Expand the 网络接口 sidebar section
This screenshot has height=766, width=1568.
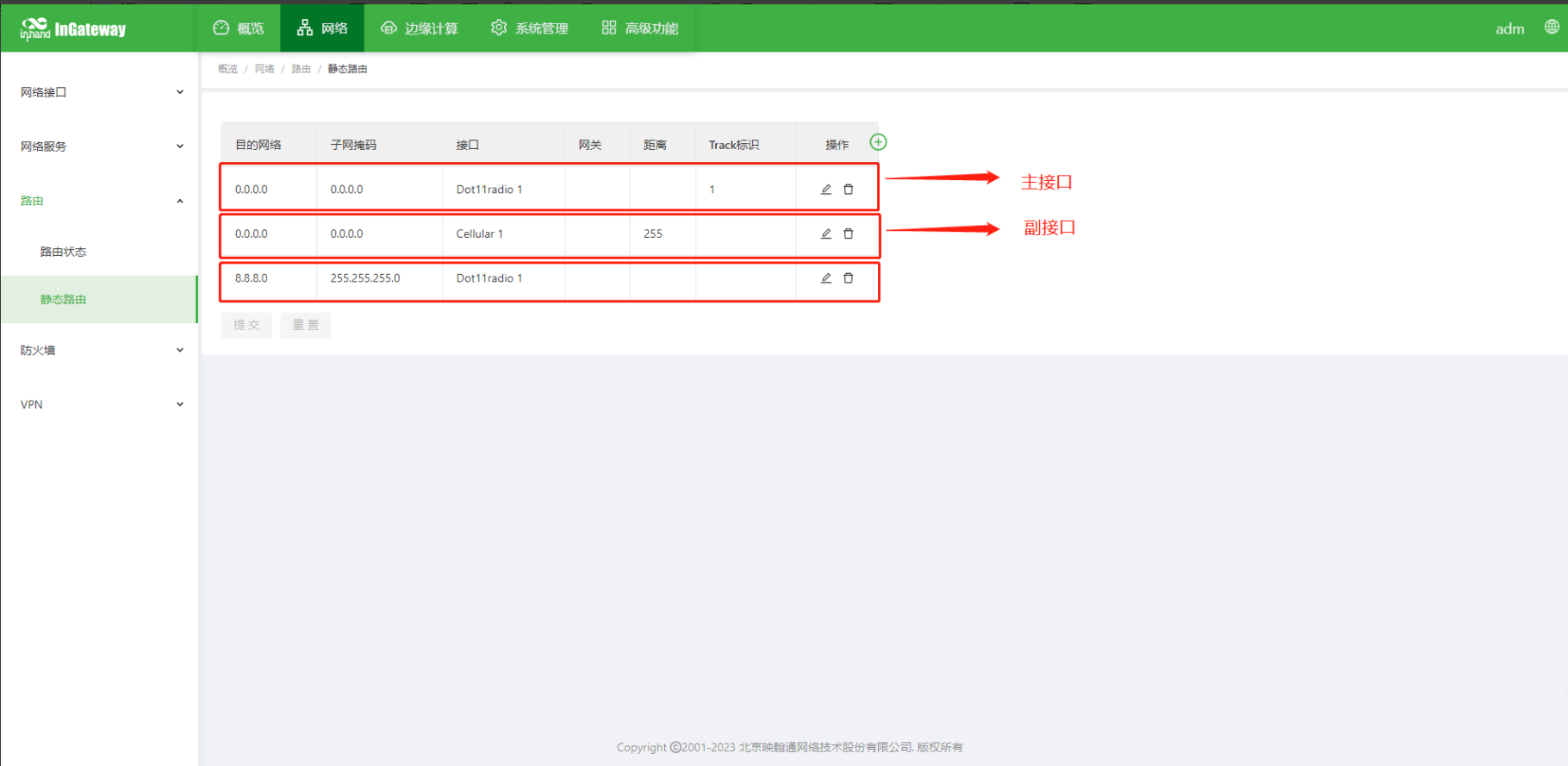click(99, 92)
